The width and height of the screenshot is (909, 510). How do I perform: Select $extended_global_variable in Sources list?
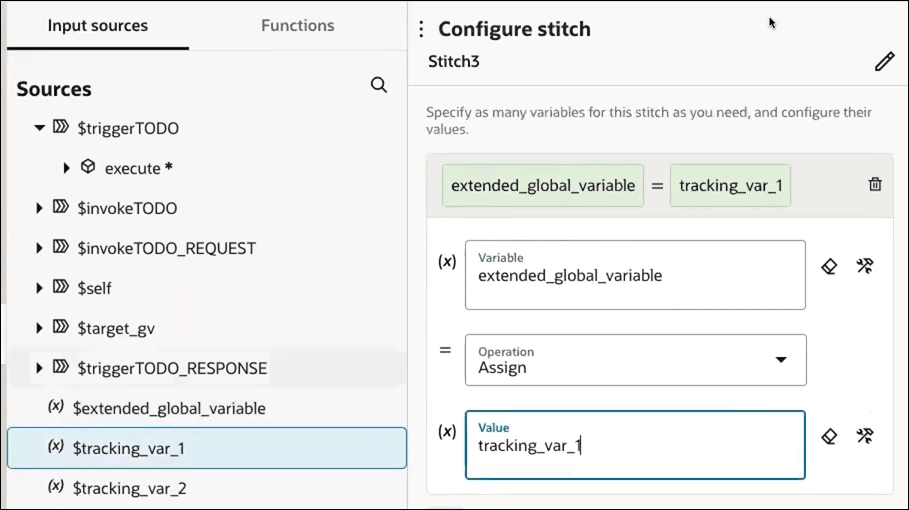(x=168, y=408)
